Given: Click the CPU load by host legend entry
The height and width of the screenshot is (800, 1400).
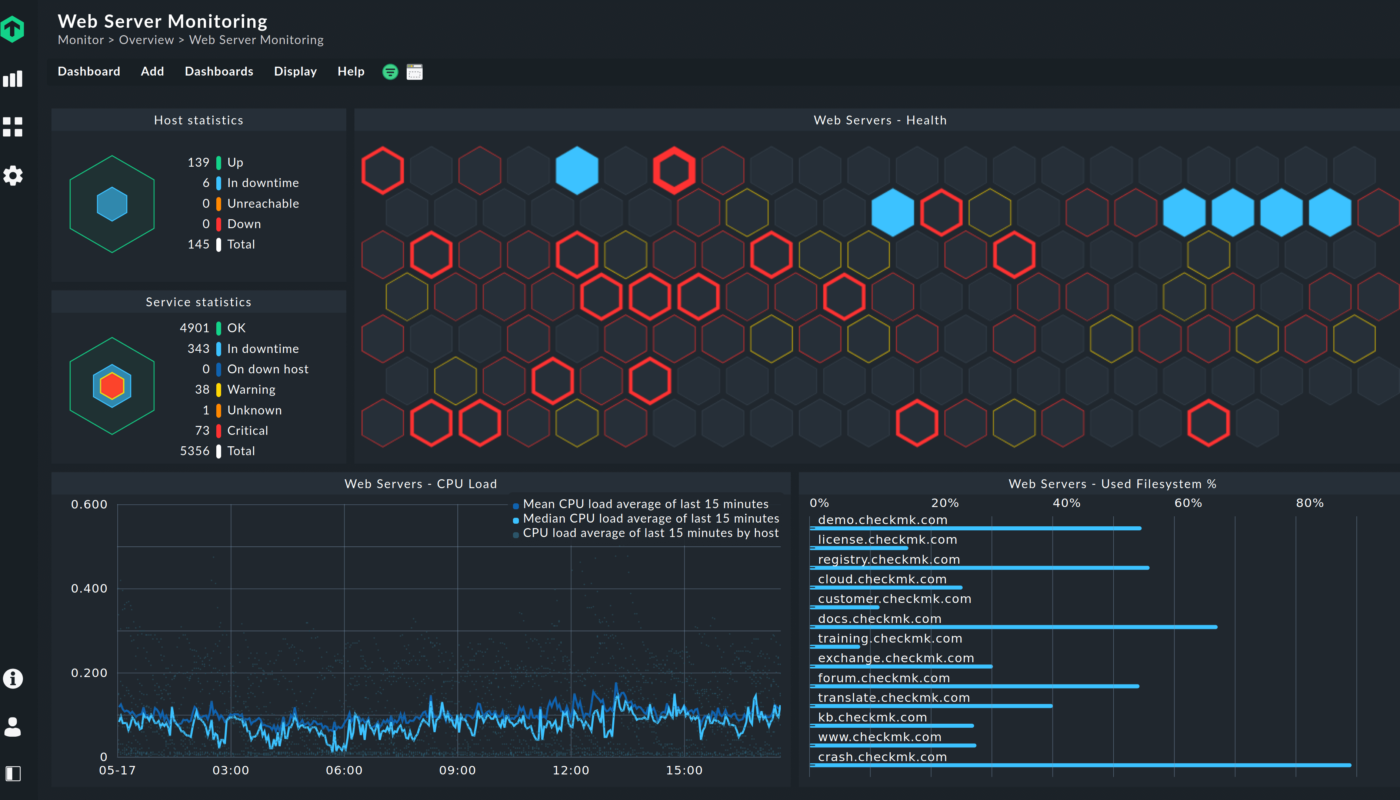Looking at the screenshot, I should click(651, 533).
